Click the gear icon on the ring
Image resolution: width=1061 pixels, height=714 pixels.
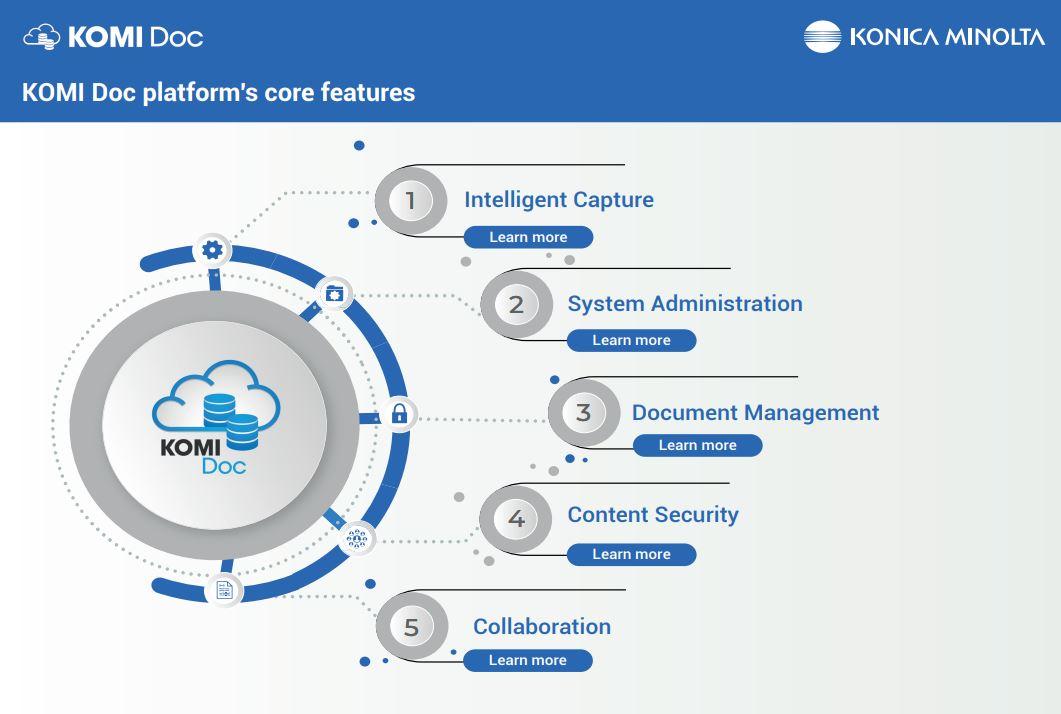pyautogui.click(x=212, y=250)
